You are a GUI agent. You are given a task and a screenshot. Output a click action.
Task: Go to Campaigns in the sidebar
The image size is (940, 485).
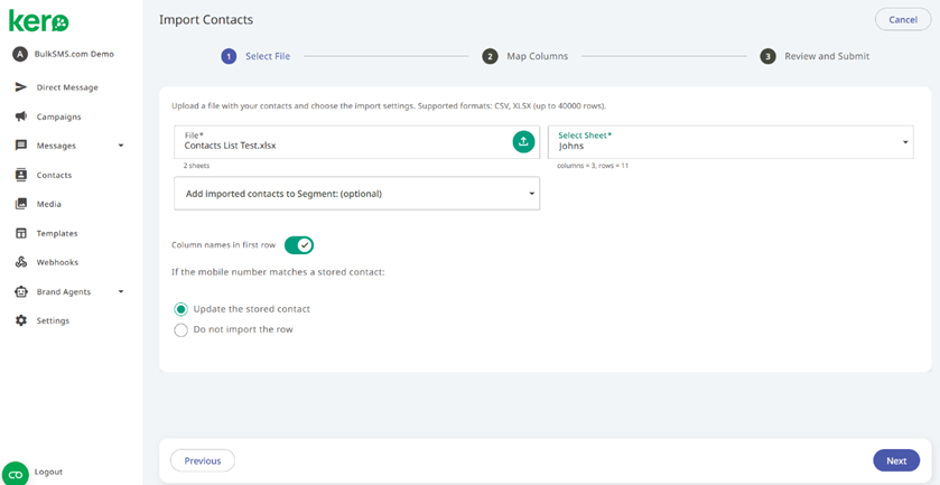pyautogui.click(x=59, y=117)
